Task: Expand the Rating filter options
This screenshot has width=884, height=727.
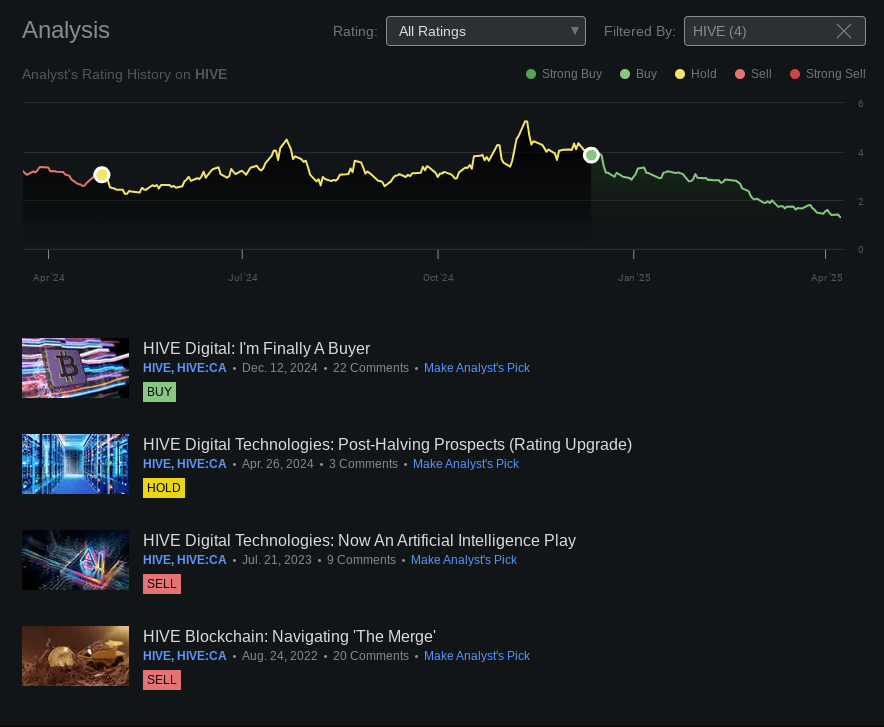Action: [x=574, y=31]
